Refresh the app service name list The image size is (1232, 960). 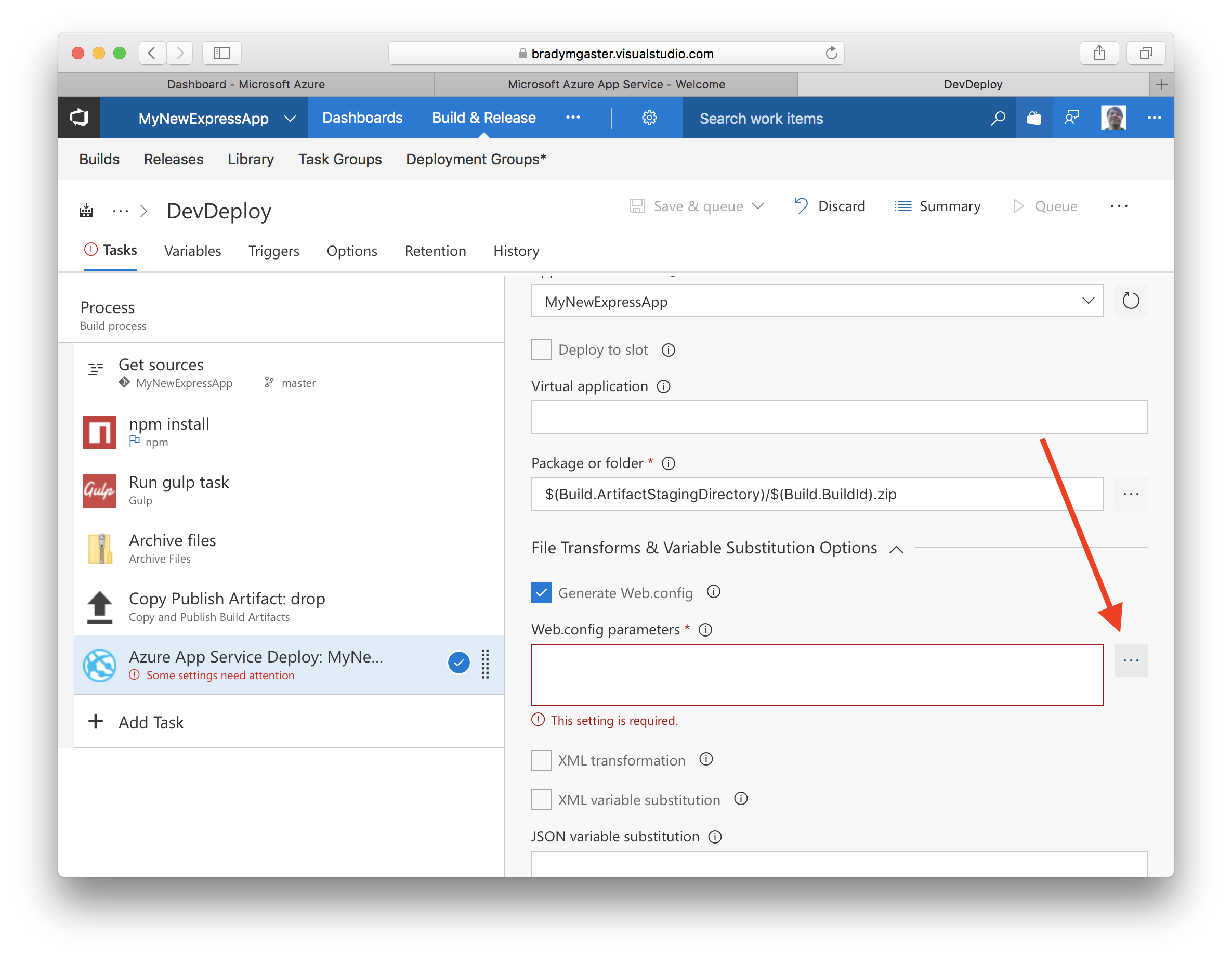1131,301
